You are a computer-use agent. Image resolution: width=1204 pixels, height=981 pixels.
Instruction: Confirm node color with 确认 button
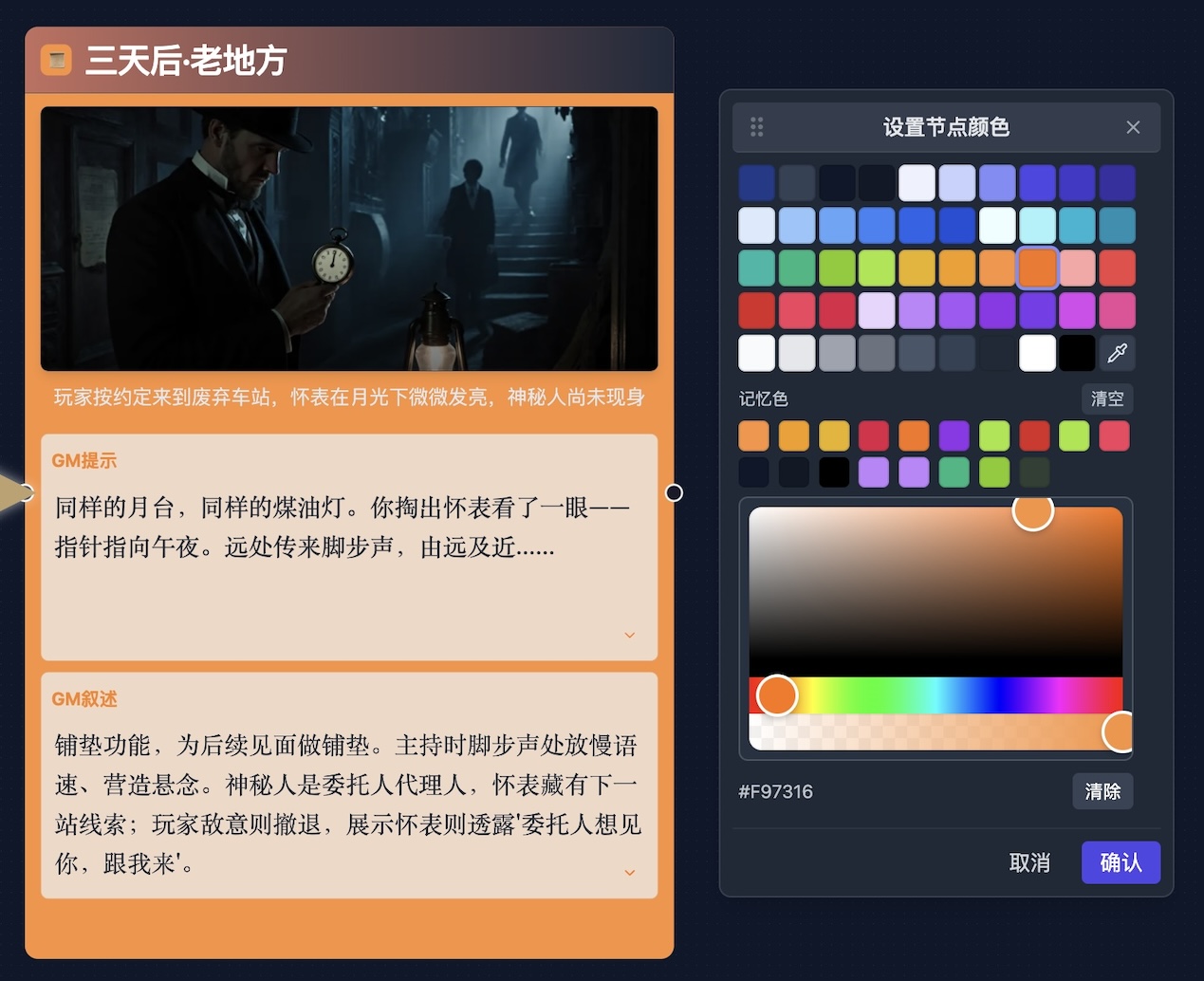(x=1121, y=862)
